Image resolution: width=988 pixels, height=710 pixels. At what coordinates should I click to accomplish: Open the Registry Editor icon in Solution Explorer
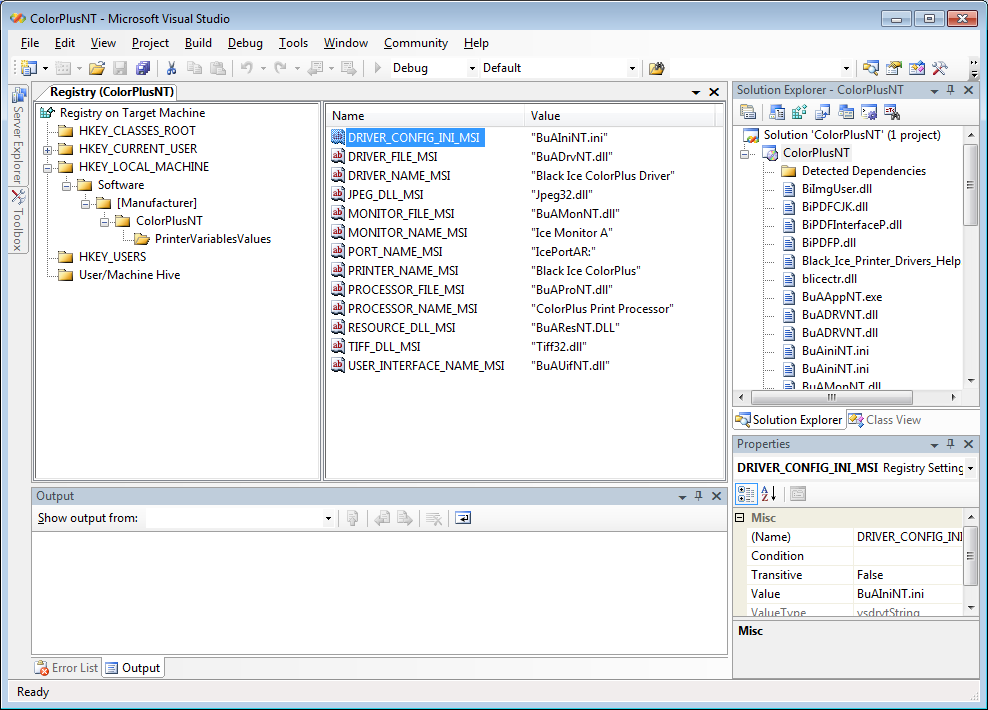pyautogui.click(x=800, y=113)
